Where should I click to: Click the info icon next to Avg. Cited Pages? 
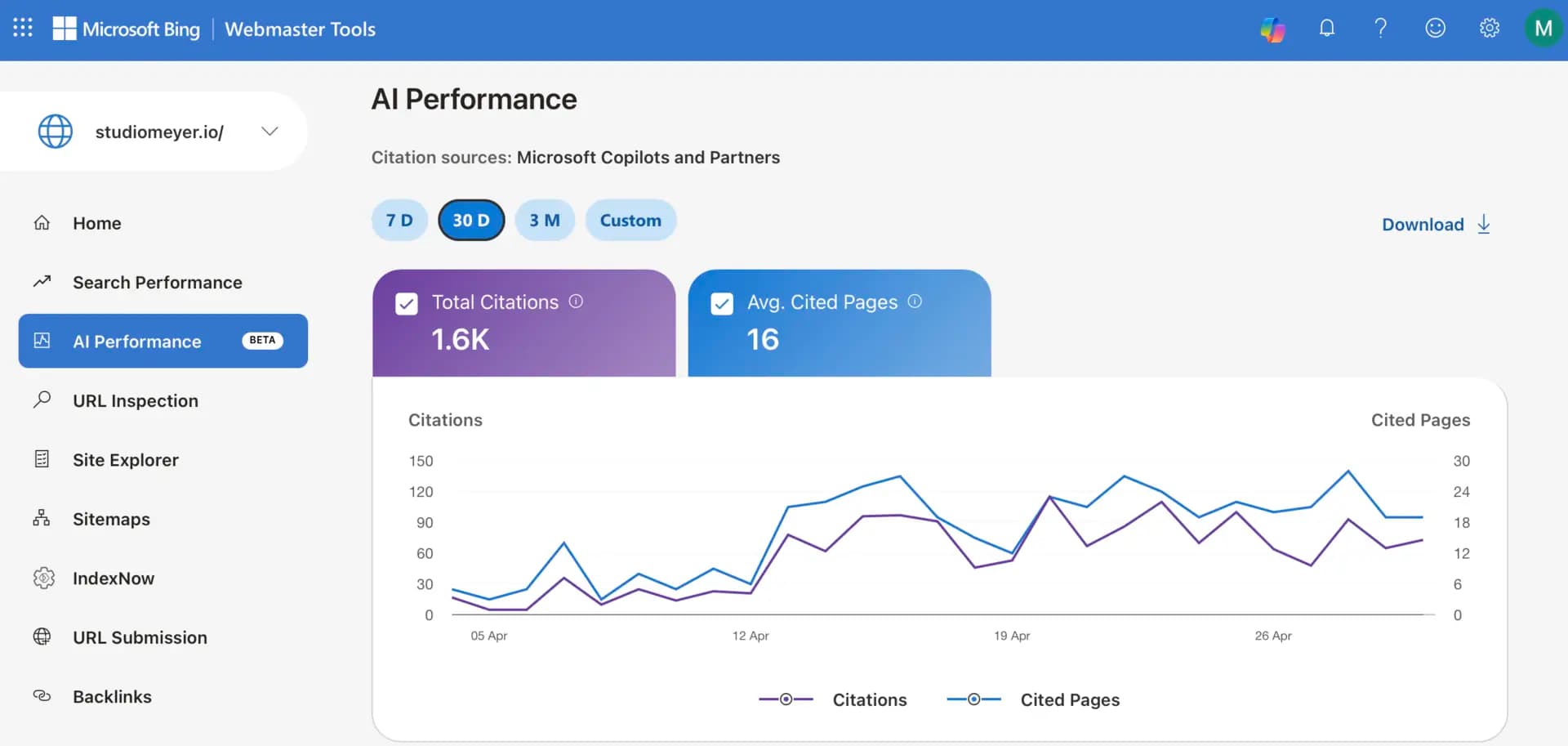[915, 301]
